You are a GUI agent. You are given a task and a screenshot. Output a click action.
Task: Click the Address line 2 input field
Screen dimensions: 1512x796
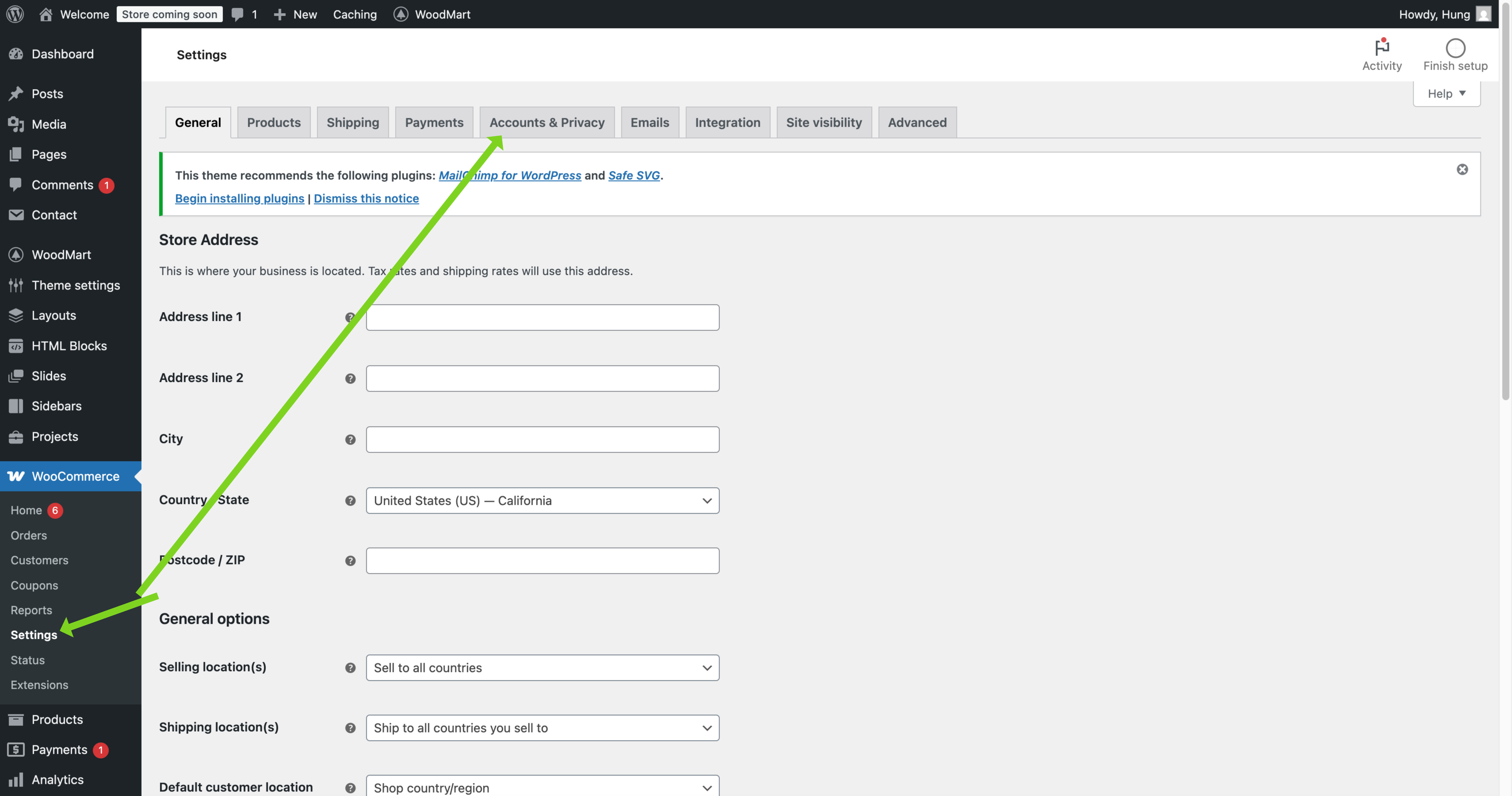click(542, 379)
